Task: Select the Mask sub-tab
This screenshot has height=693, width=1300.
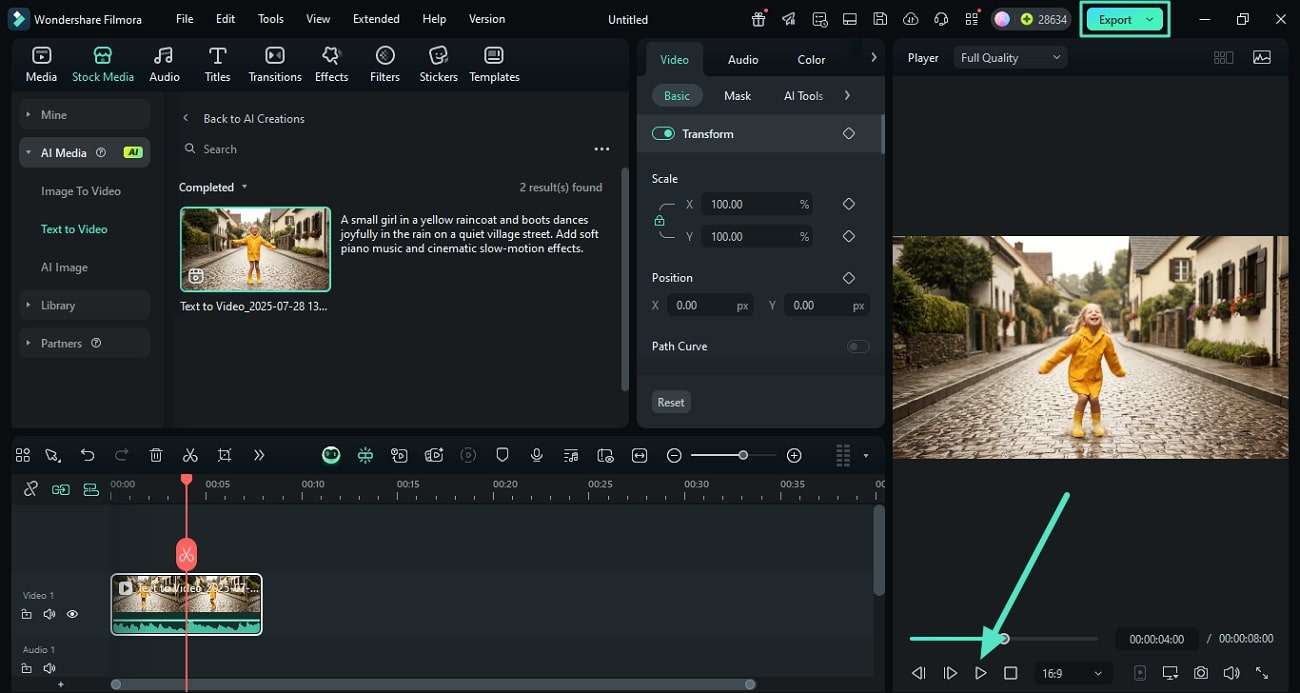Action: 737,96
